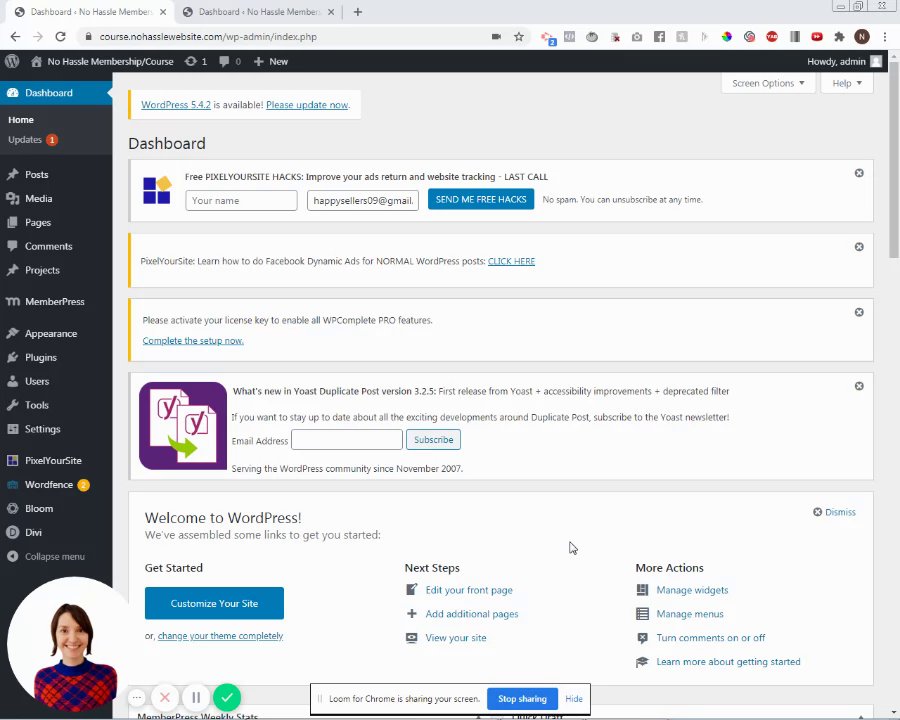Viewport: 900px width, 720px height.
Task: Click the Please update now link
Action: coord(307,104)
